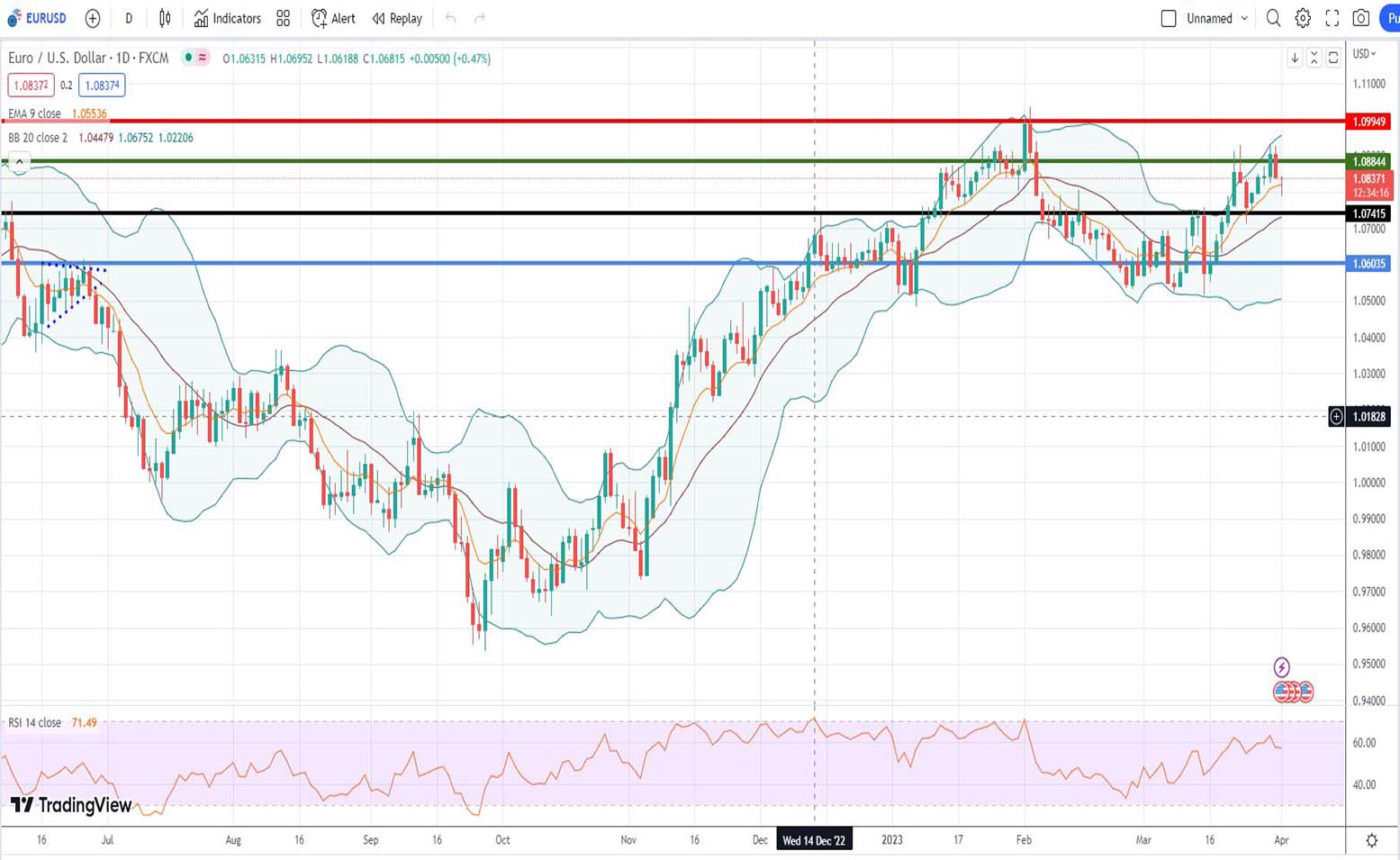Open the D timeframe interval selector
The height and width of the screenshot is (860, 1400).
129,18
